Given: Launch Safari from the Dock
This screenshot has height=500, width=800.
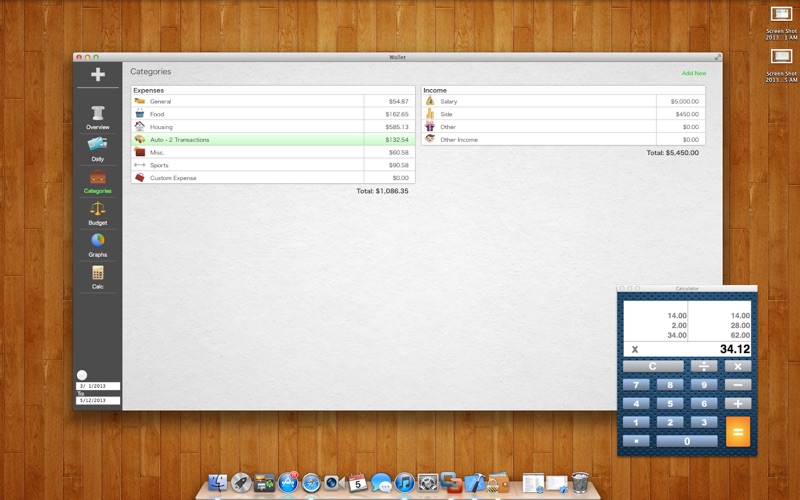Looking at the screenshot, I should (311, 483).
